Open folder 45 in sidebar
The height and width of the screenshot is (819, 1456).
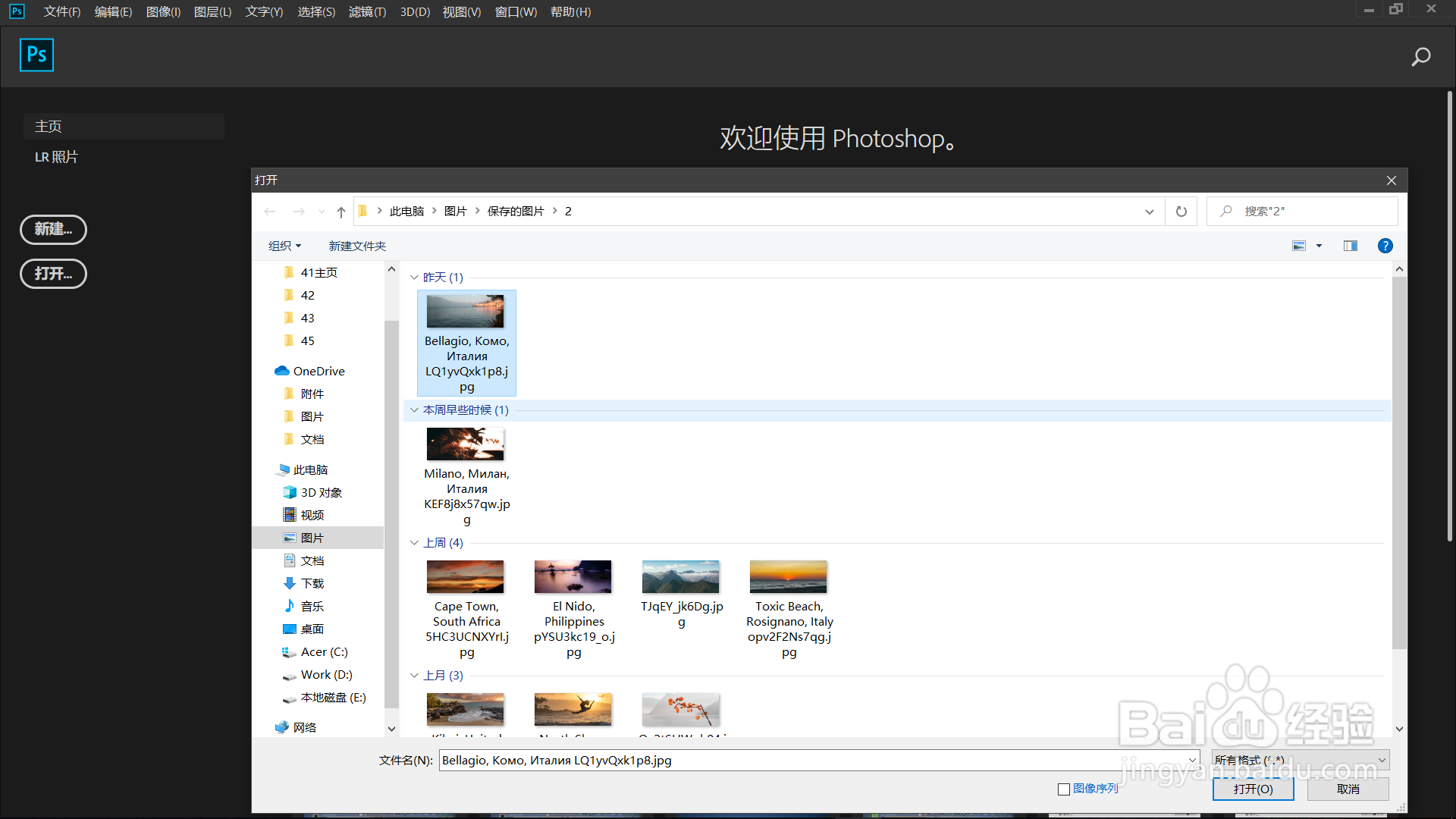pos(307,340)
